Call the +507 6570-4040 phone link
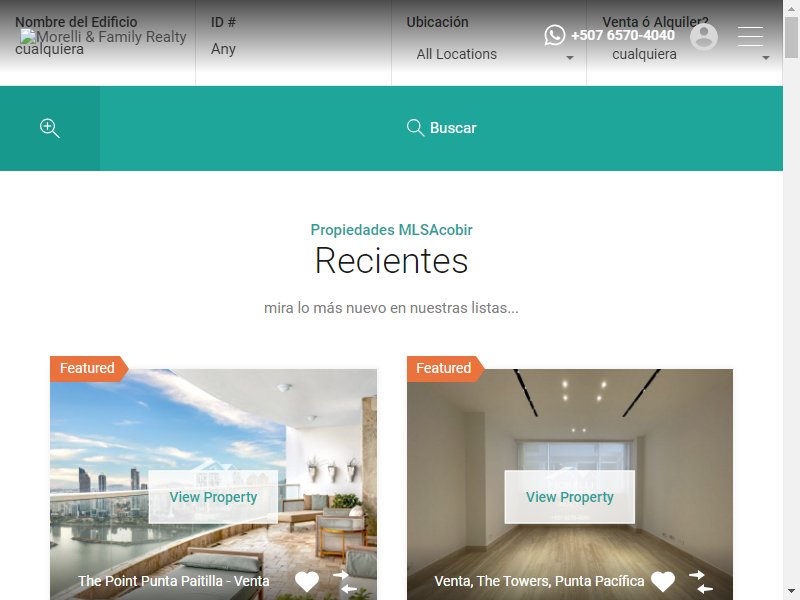 pos(622,35)
